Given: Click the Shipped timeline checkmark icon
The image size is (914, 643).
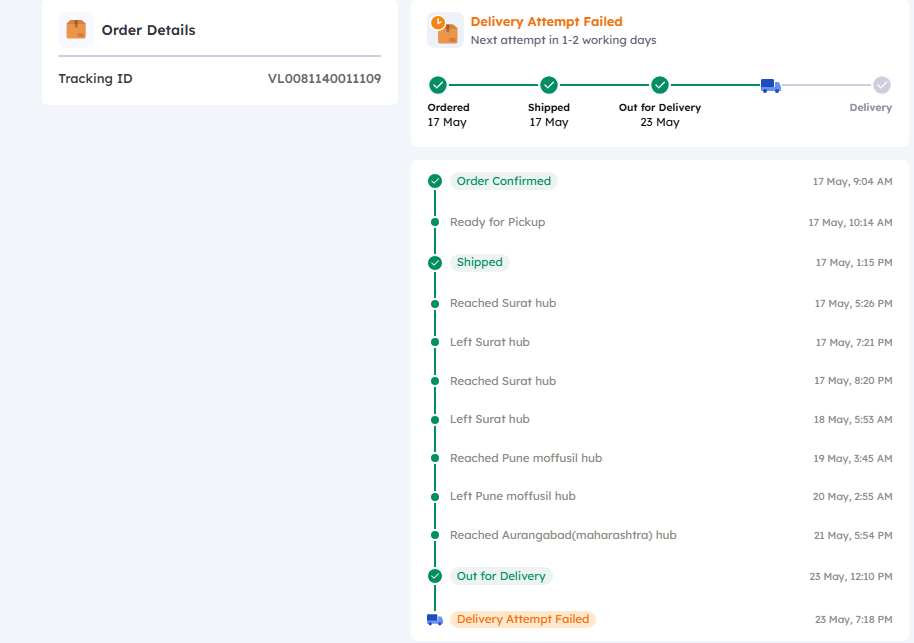Looking at the screenshot, I should point(435,263).
